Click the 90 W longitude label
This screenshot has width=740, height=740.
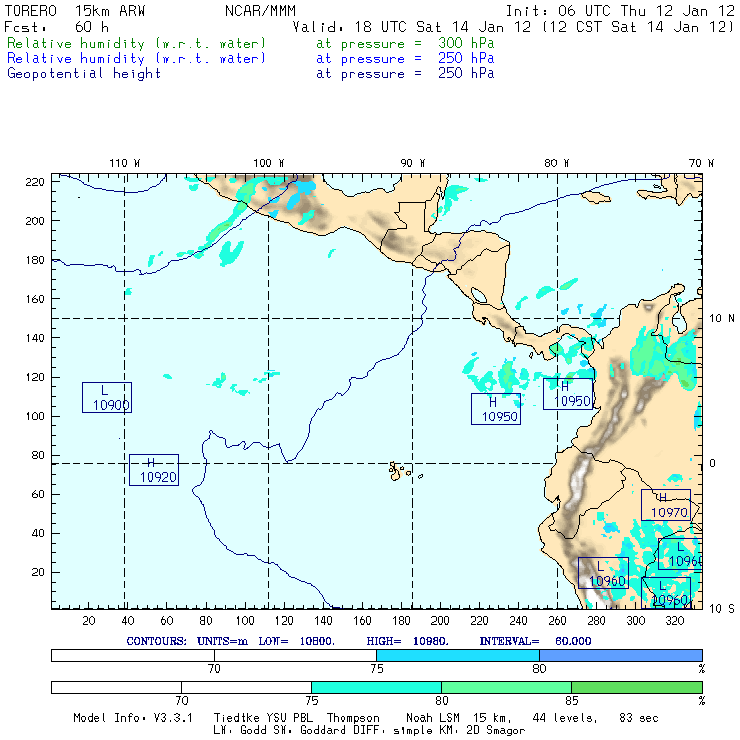(x=412, y=163)
